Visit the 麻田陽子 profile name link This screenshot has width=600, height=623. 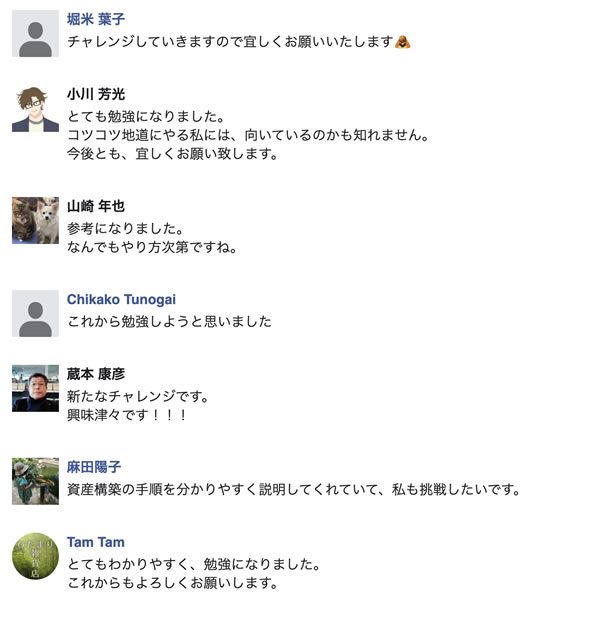point(94,467)
